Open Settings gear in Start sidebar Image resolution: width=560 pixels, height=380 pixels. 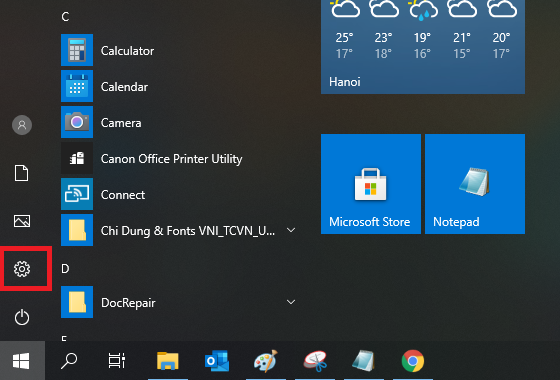pos(22,269)
